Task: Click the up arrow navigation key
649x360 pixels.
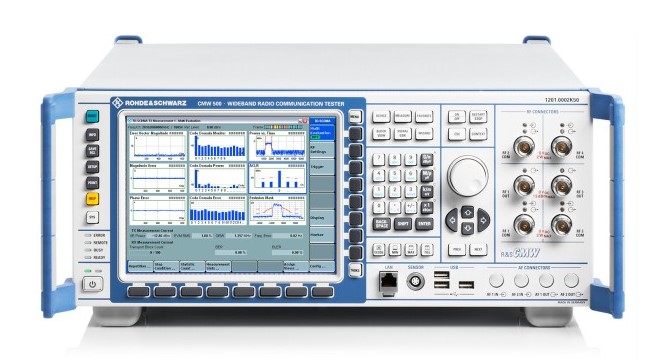Action: point(467,213)
